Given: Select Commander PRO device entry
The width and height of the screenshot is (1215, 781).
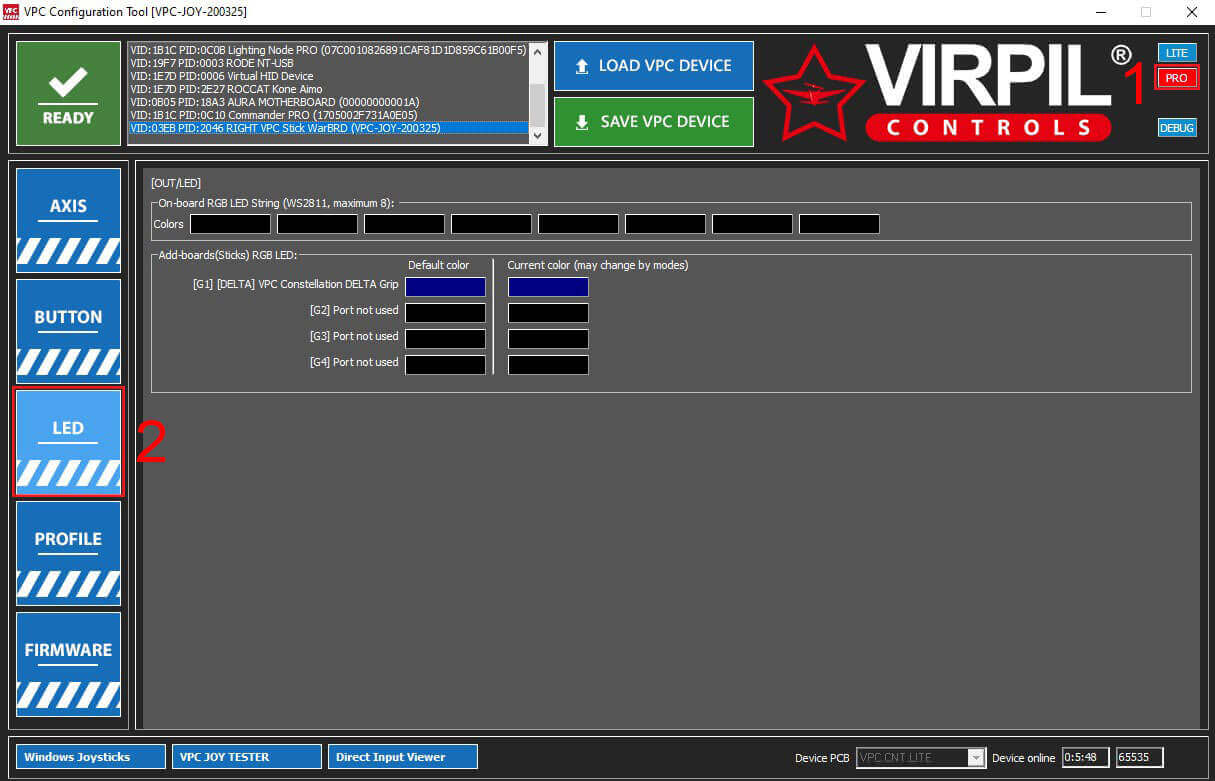Looking at the screenshot, I should [x=328, y=115].
